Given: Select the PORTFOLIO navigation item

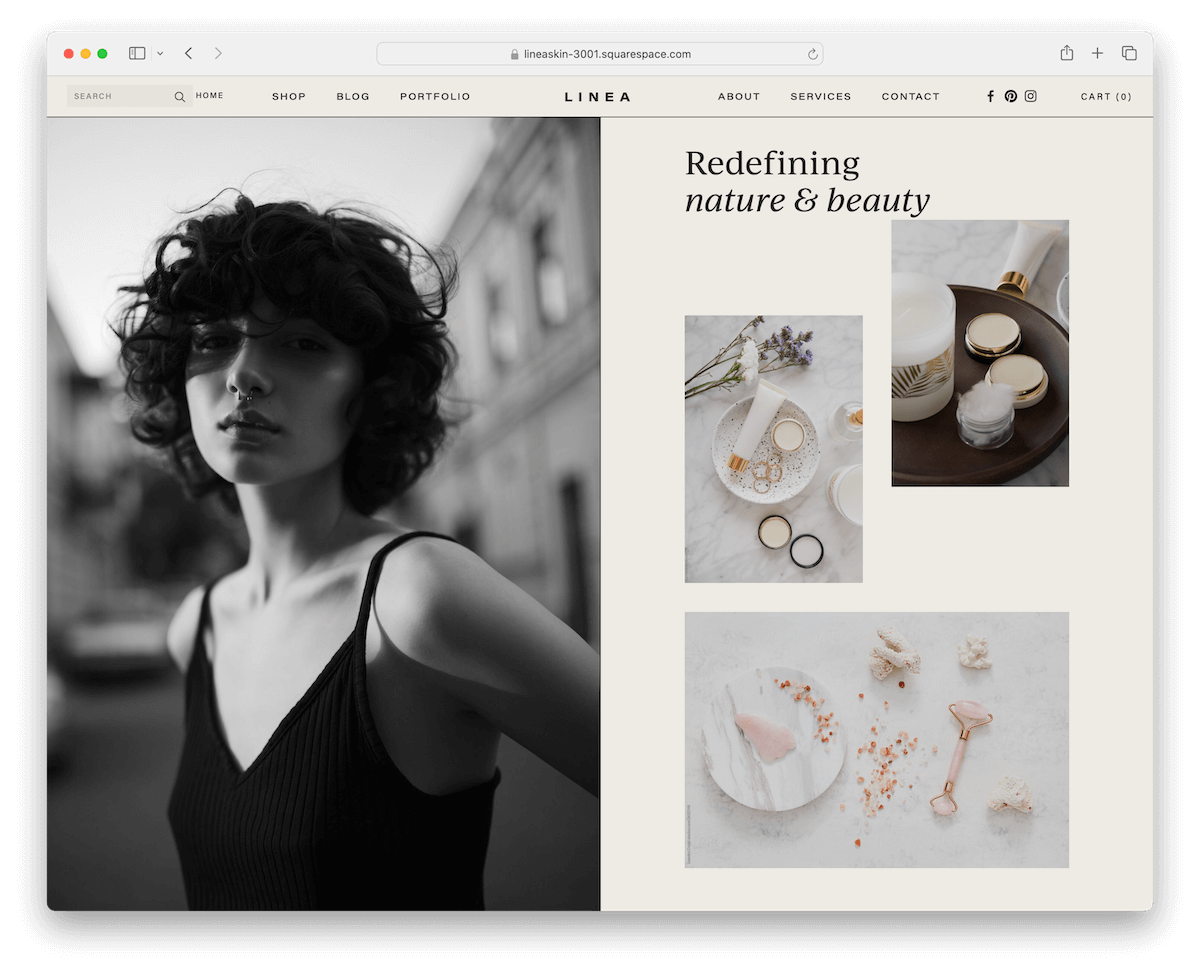Looking at the screenshot, I should tap(435, 96).
